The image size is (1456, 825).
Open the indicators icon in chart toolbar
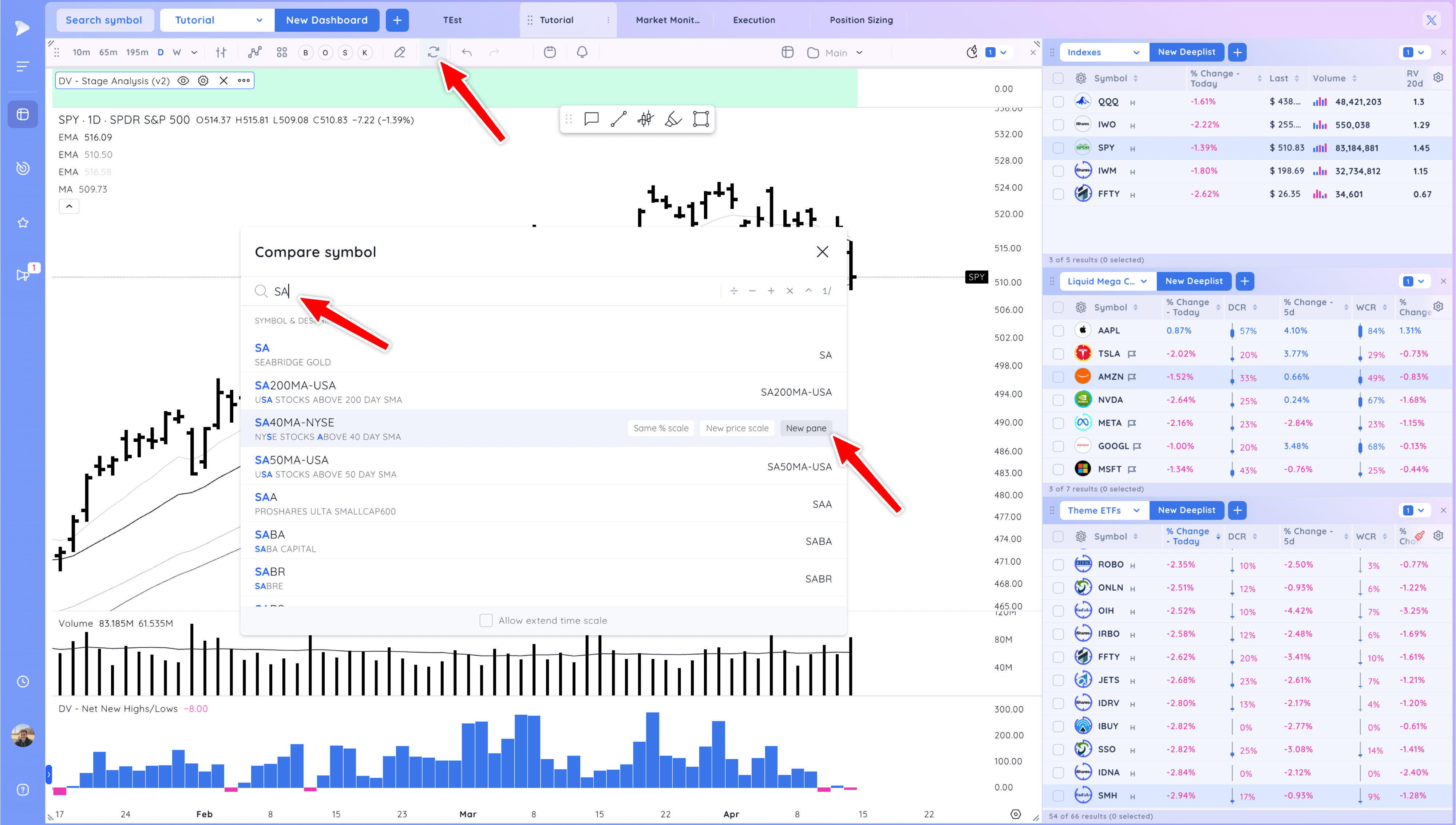pyautogui.click(x=255, y=52)
